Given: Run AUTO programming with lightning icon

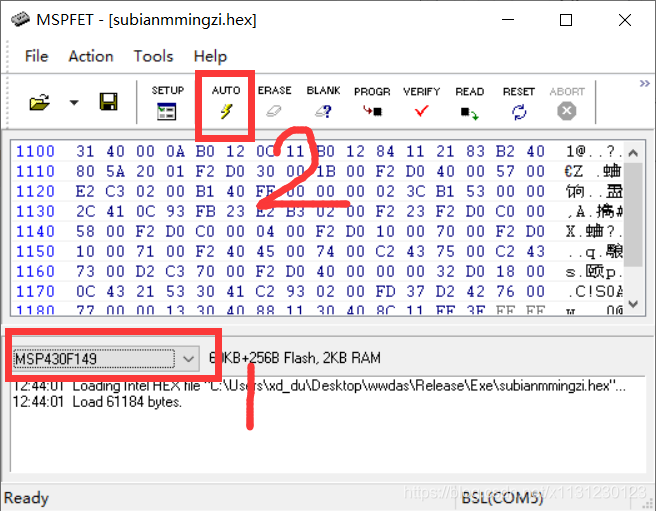Looking at the screenshot, I should tap(226, 103).
